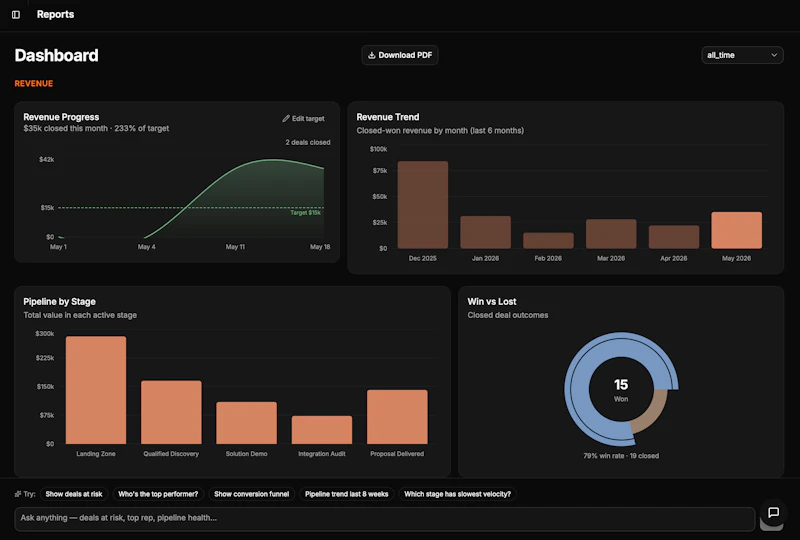Open the all_time period dropdown
This screenshot has width=800, height=540.
(x=742, y=55)
